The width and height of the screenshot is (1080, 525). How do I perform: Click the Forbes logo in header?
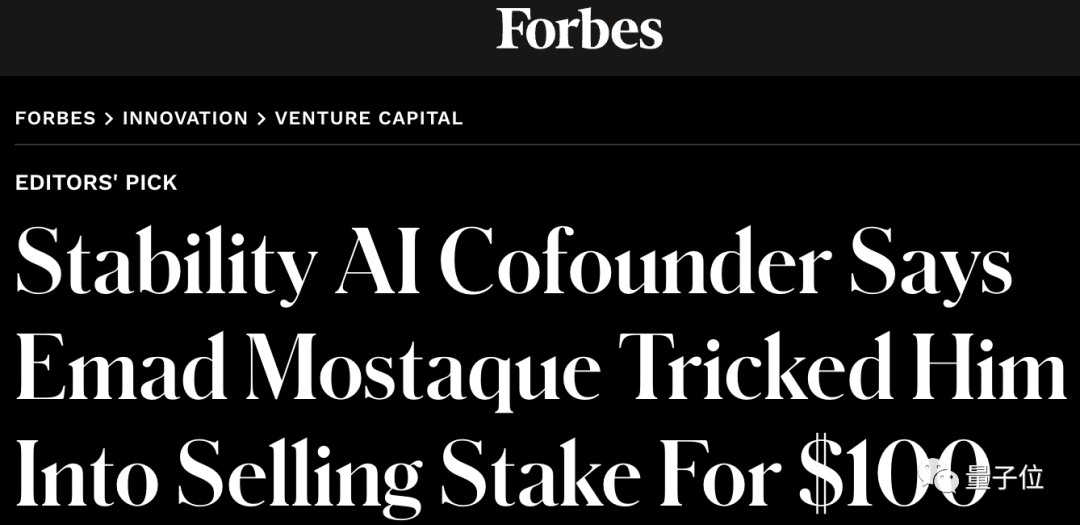(x=579, y=30)
